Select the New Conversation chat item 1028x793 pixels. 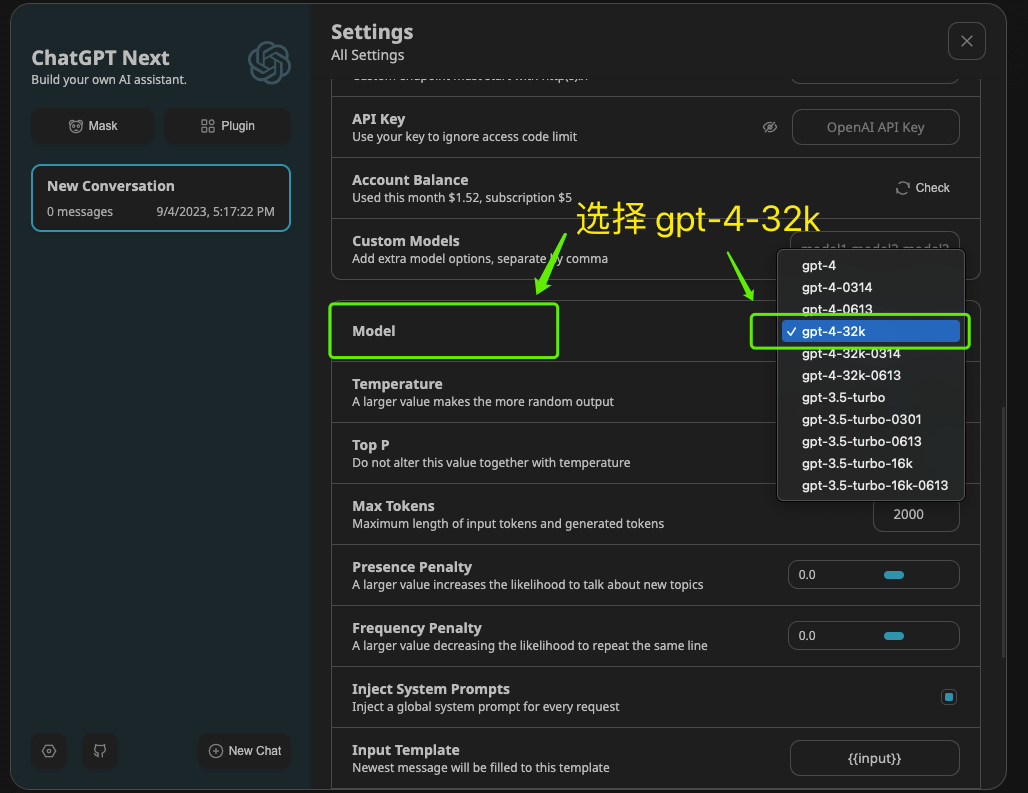pos(161,198)
